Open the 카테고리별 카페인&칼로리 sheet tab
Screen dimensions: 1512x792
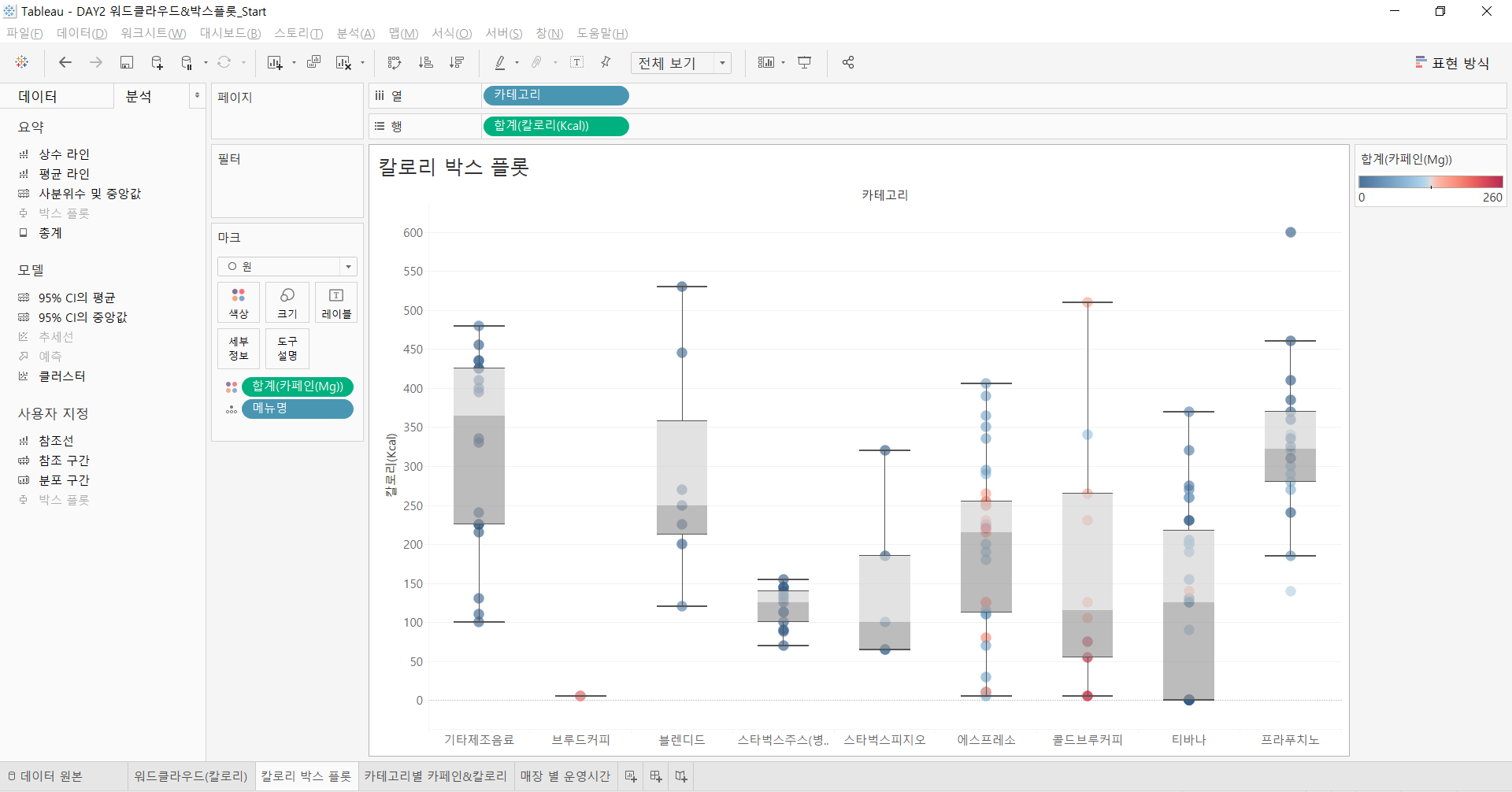coord(435,776)
